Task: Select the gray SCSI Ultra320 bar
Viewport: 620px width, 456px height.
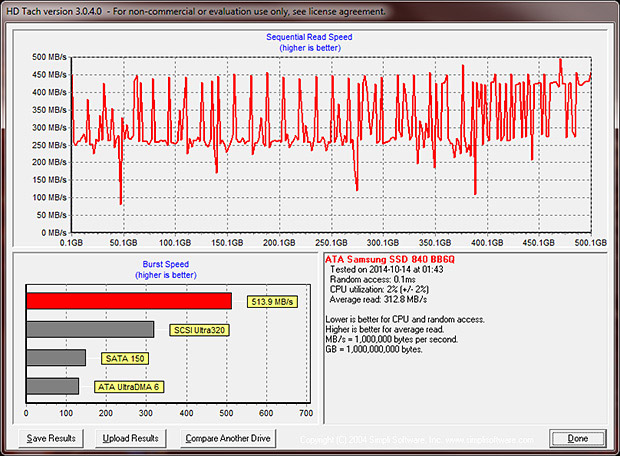Action: click(x=90, y=329)
